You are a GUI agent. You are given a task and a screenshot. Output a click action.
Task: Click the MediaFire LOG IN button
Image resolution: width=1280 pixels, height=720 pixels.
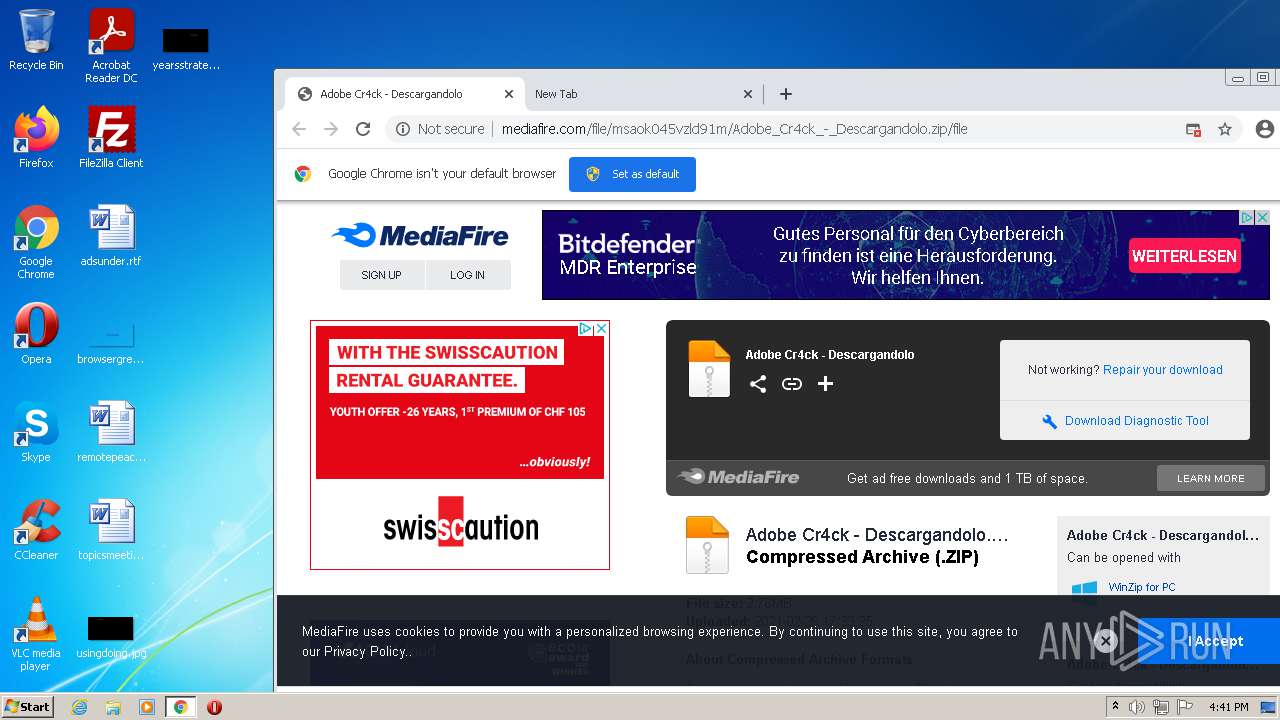468,275
